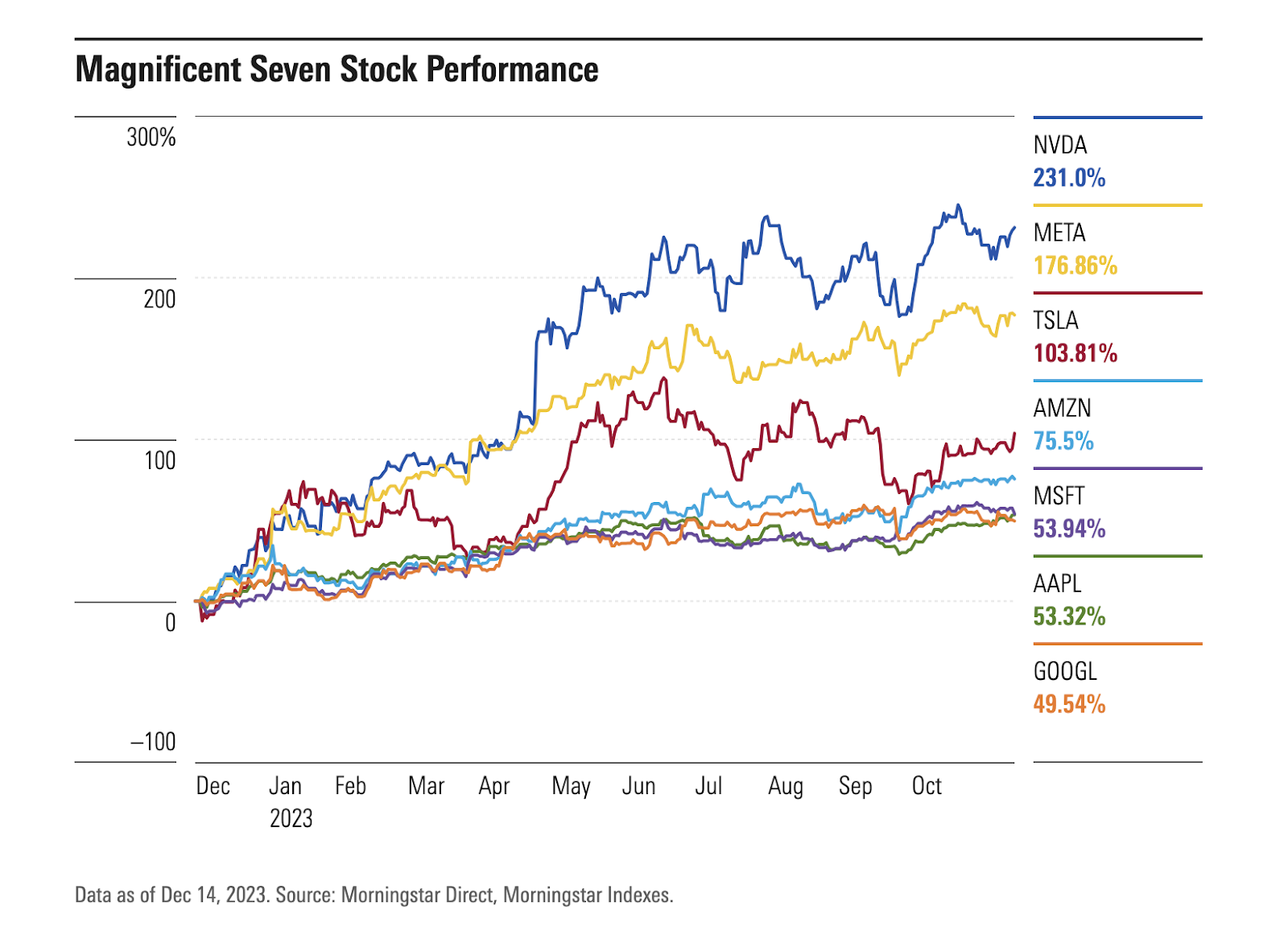Select the May month label
This screenshot has width=1288, height=943.
tap(571, 785)
